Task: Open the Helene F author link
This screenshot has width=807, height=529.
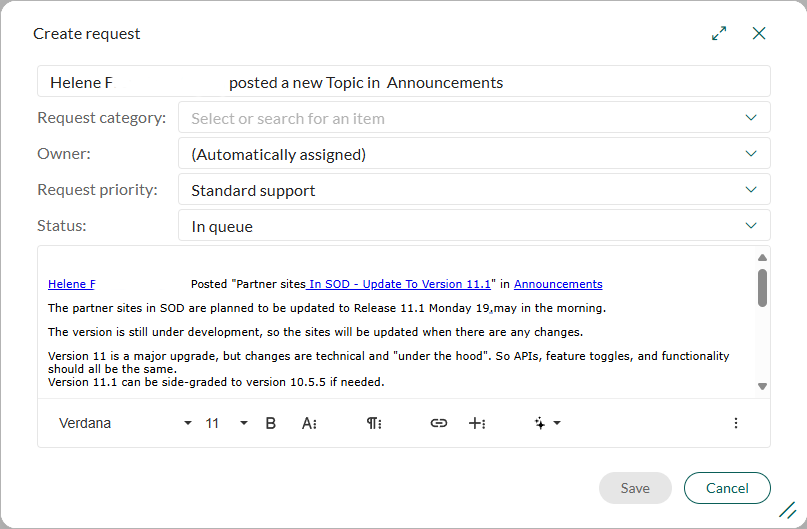Action: point(72,284)
